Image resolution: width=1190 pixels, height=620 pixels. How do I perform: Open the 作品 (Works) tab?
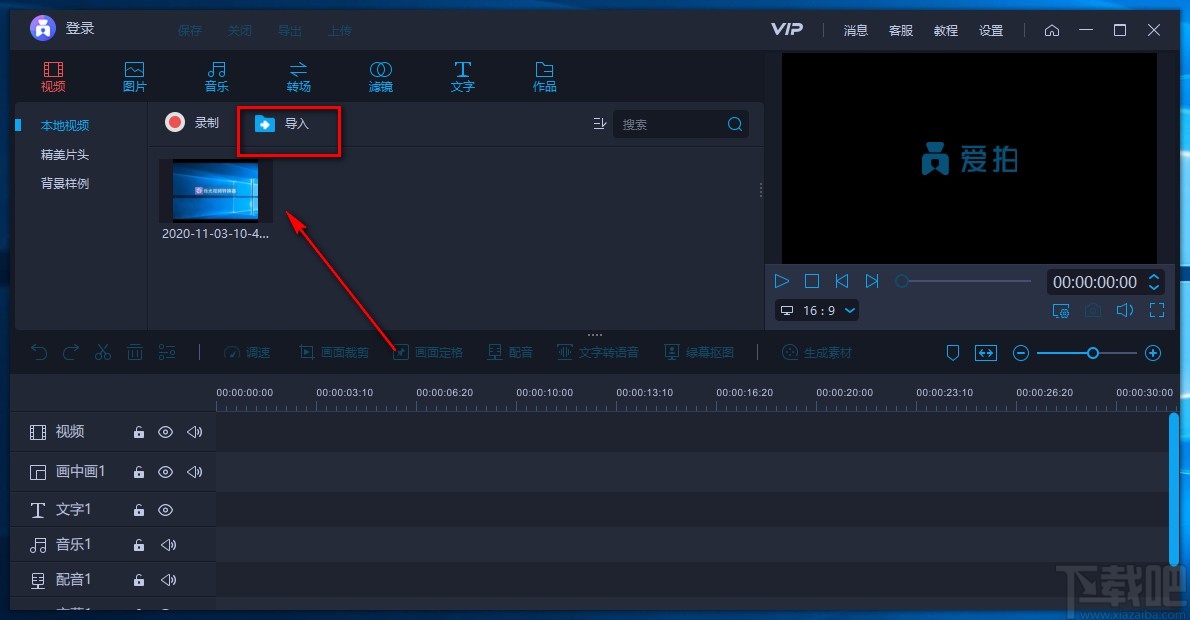(544, 77)
